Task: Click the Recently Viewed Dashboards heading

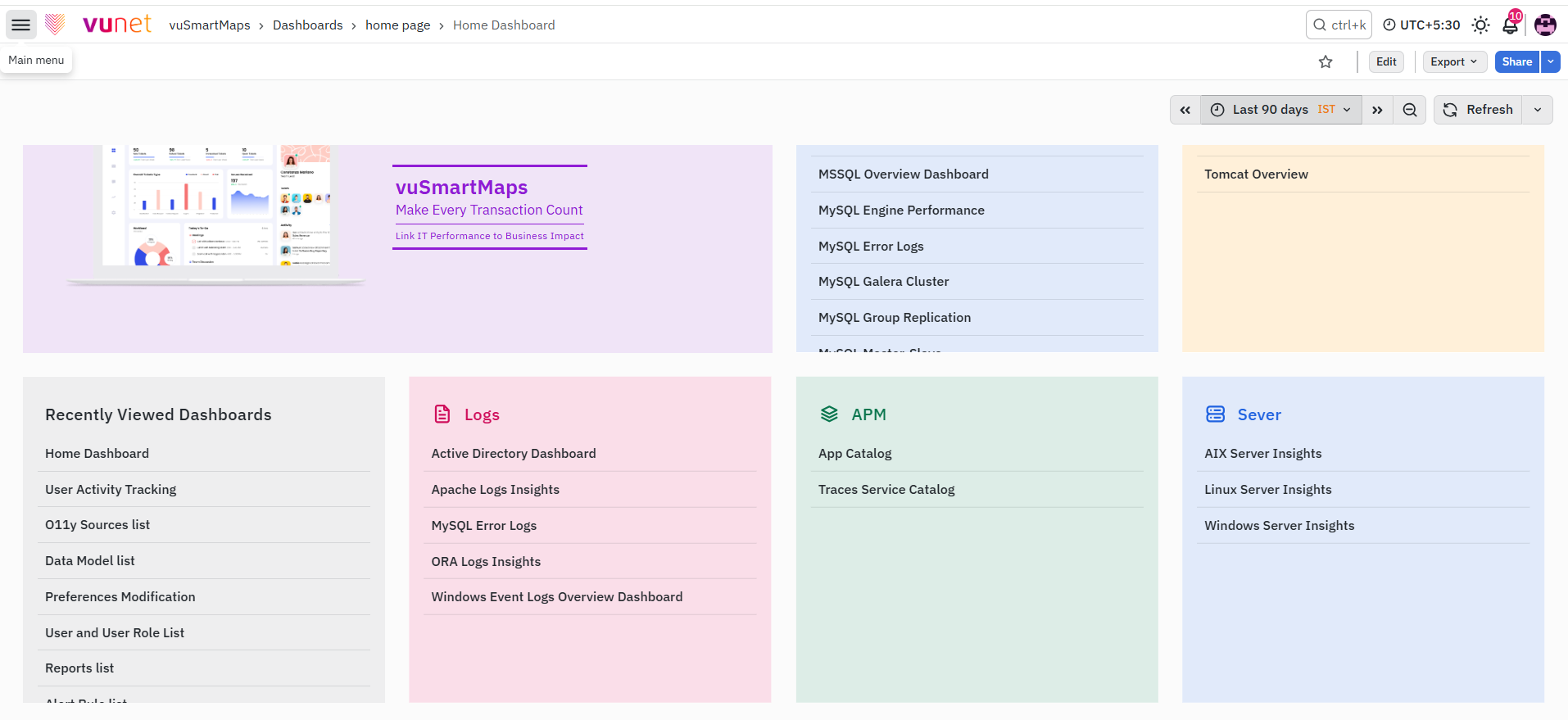Action: [158, 415]
